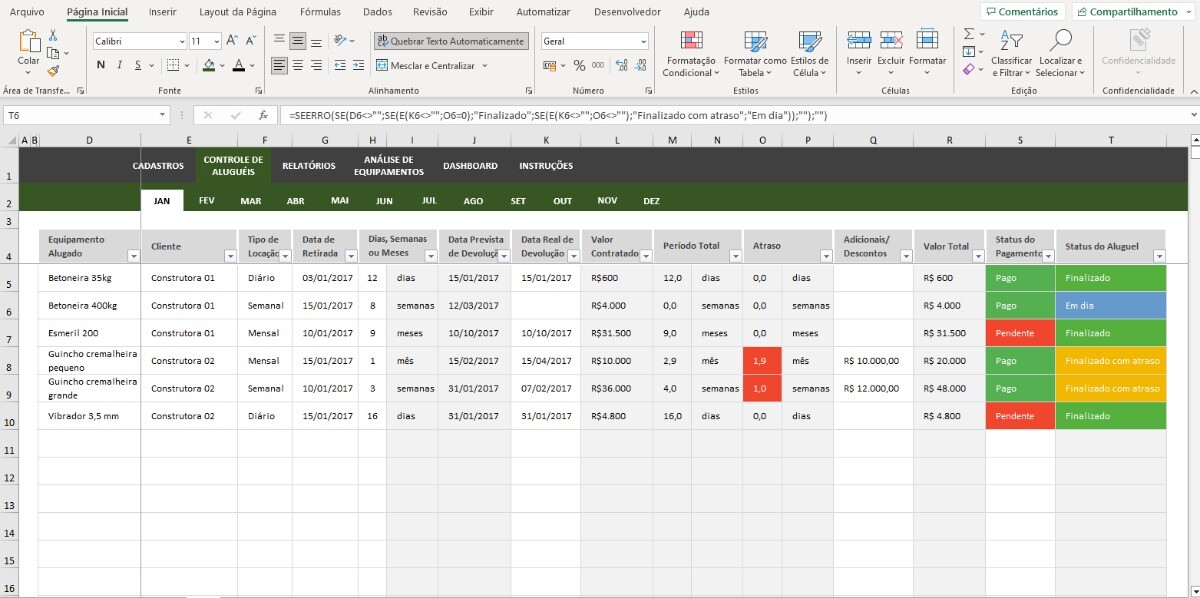This screenshot has width=1200, height=598.
Task: Click the Classificar e Filtrar icon
Action: coord(1011,53)
